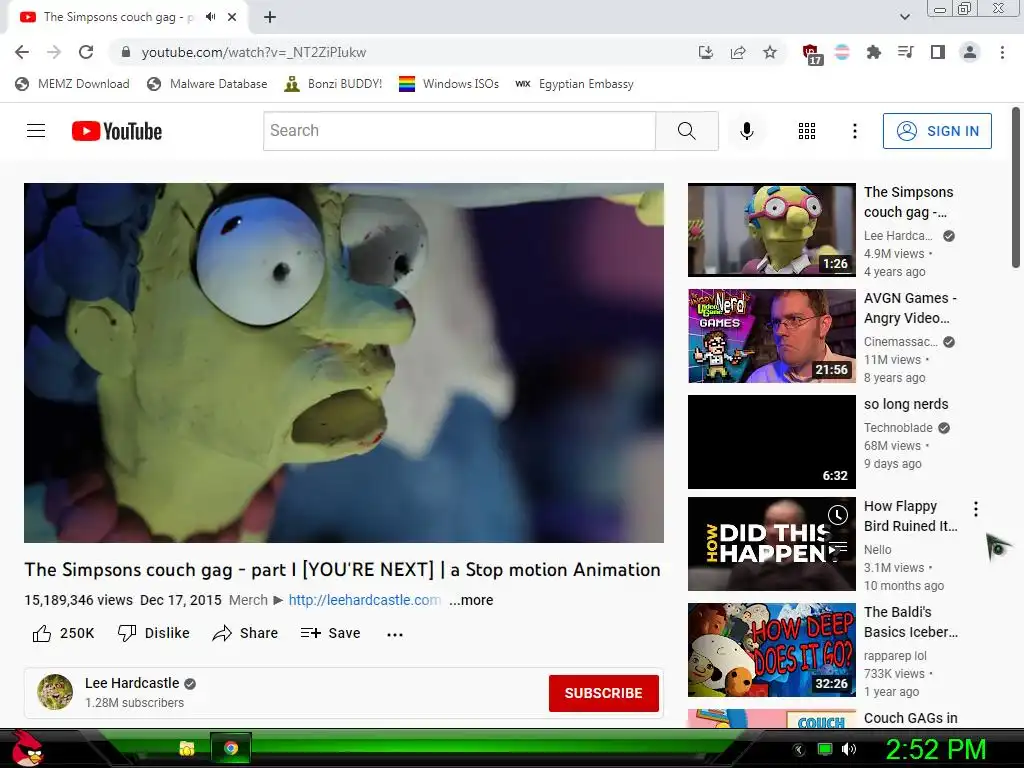Screen dimensions: 1024x768
Task: Open Egyptian Embassy bookmark
Action: click(575, 84)
